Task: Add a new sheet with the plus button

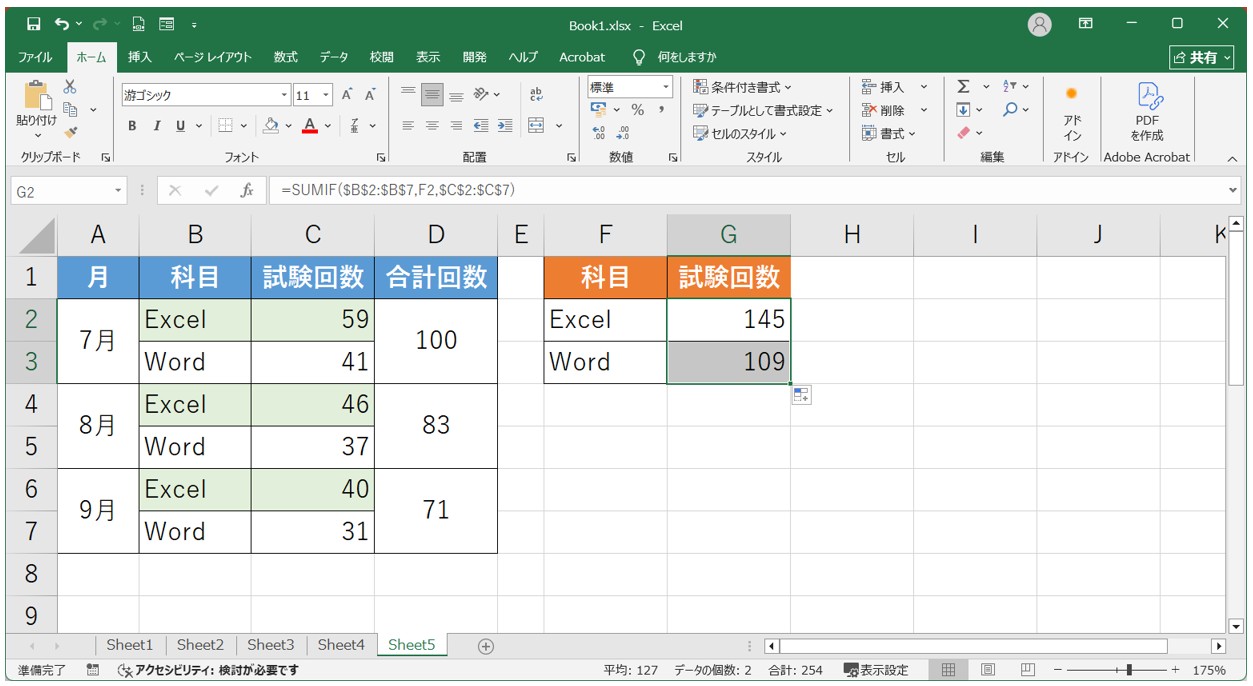Action: coord(486,646)
